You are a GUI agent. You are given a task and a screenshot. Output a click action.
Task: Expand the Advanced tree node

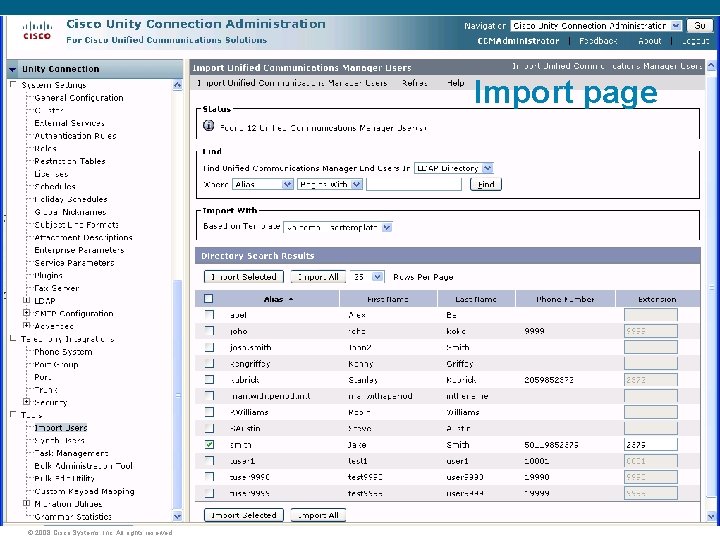point(27,325)
